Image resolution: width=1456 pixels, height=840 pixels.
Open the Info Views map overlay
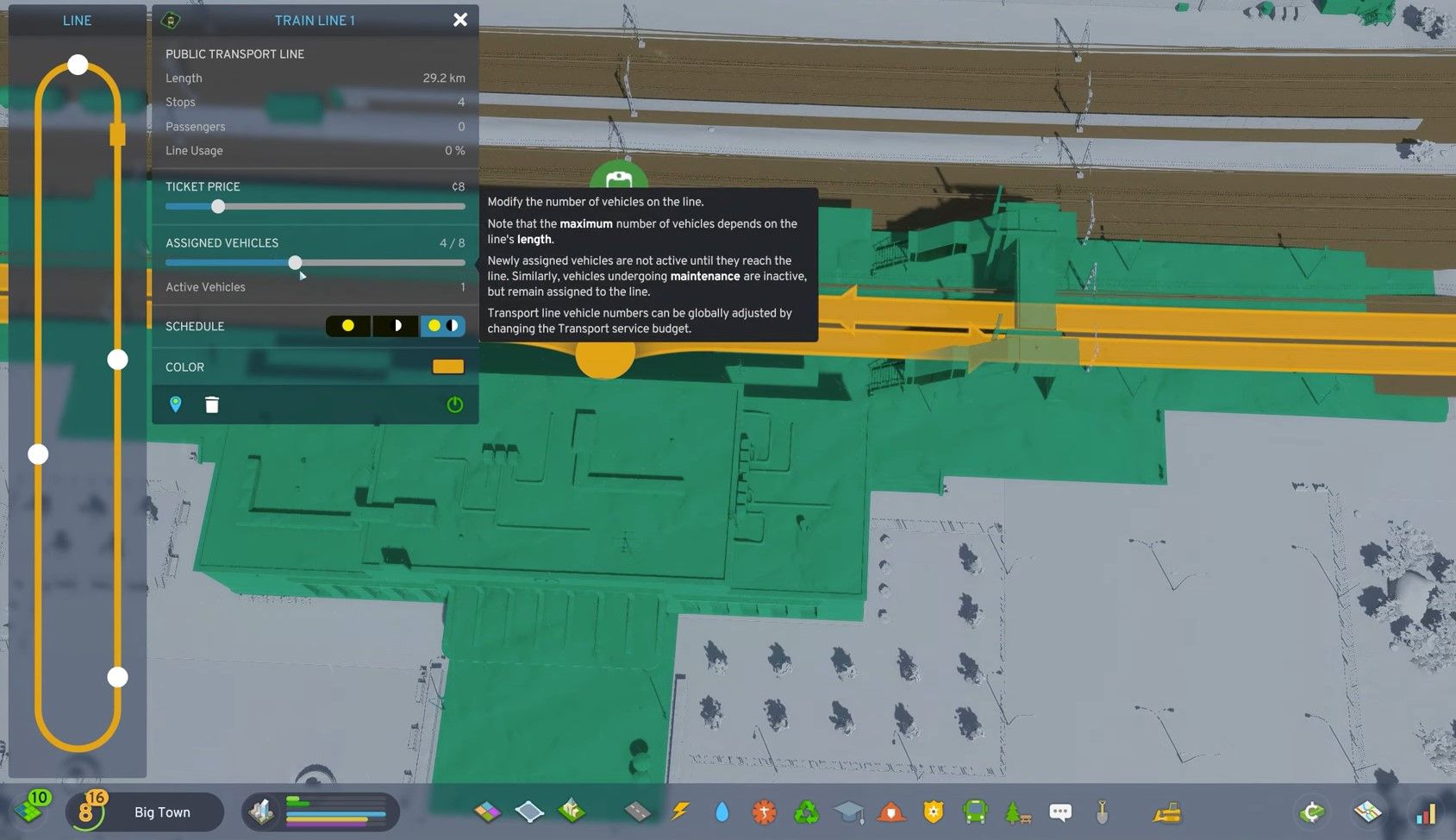1368,812
